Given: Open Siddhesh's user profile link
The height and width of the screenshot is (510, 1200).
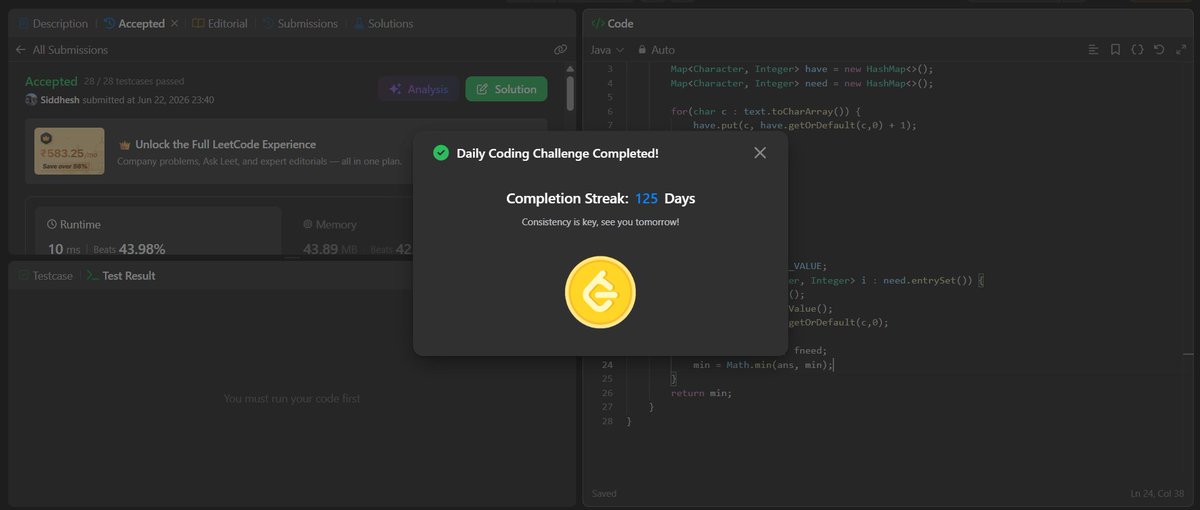Looking at the screenshot, I should 60,100.
